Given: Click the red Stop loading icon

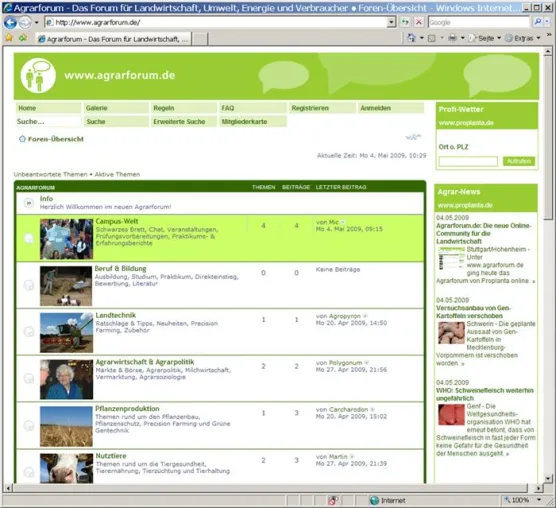Looking at the screenshot, I should click(419, 22).
